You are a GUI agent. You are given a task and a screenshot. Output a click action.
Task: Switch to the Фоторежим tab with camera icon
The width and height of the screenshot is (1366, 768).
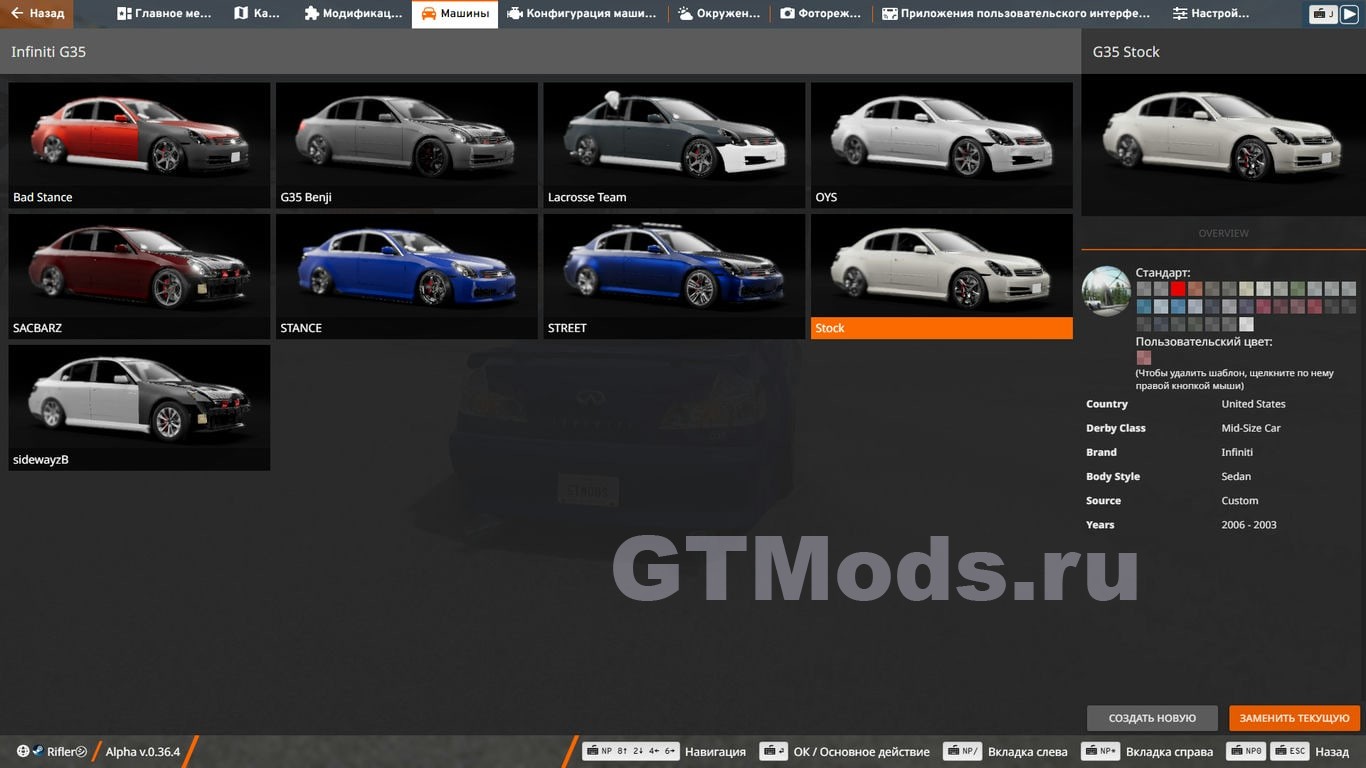[821, 14]
